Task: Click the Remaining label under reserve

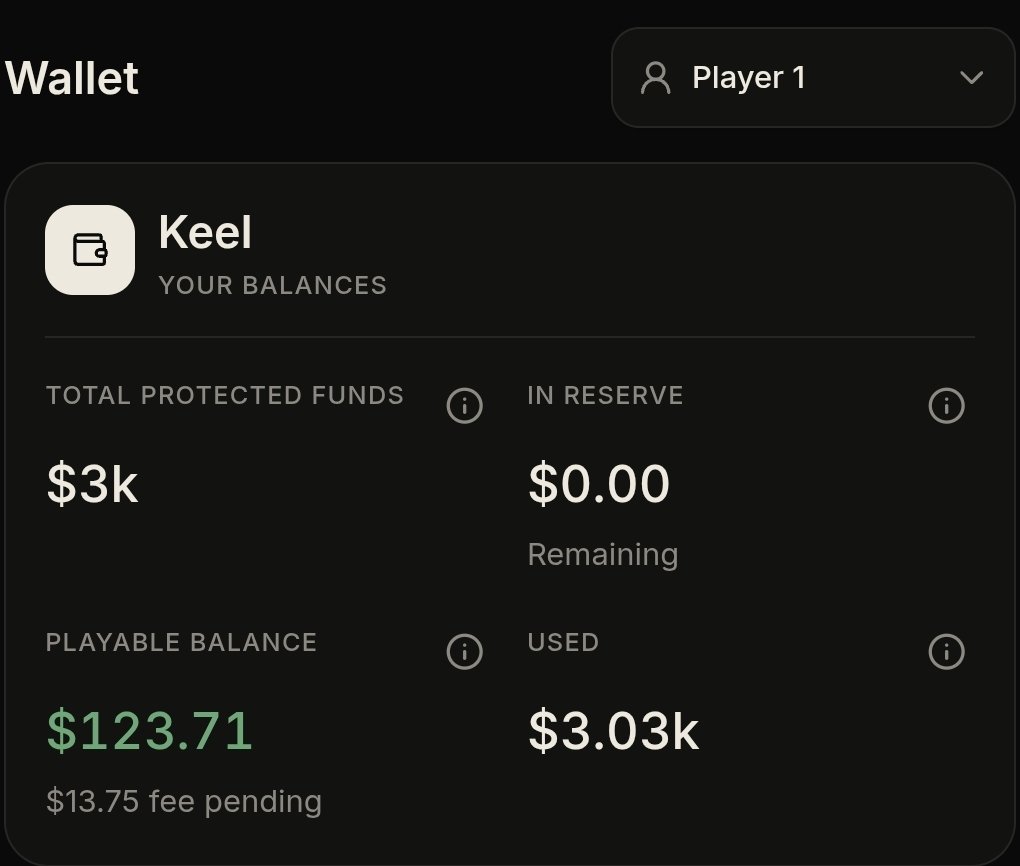Action: 603,555
